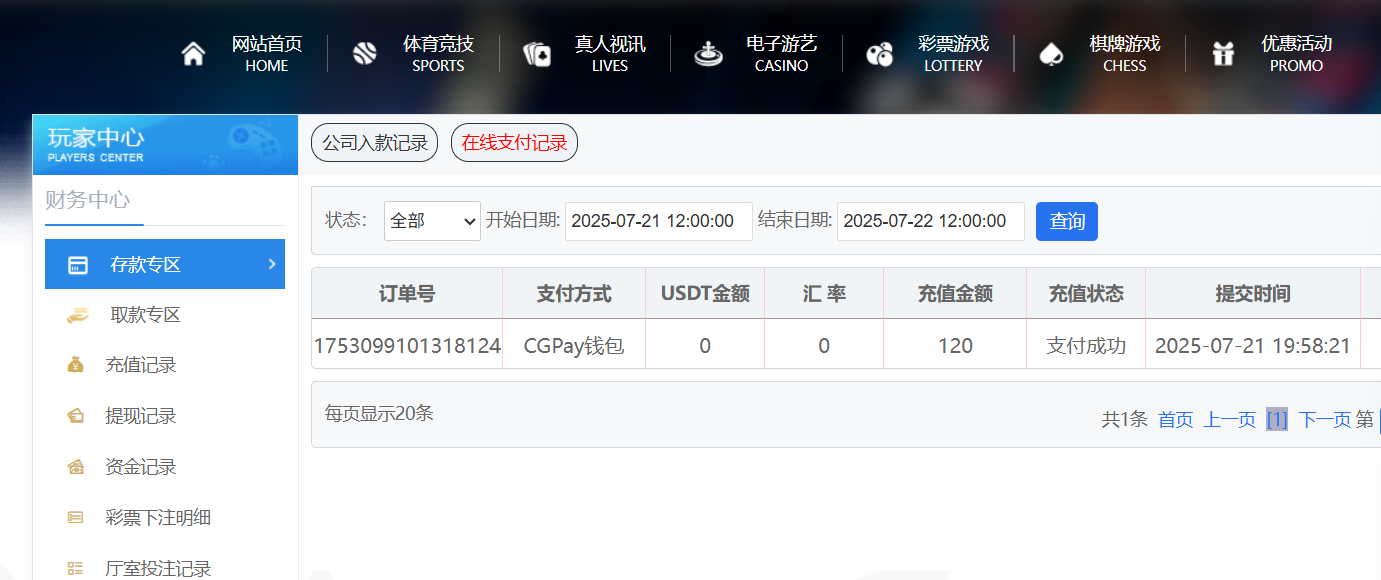The height and width of the screenshot is (580, 1381).
Task: Switch to 公司入款记录 tab
Action: pos(374,143)
